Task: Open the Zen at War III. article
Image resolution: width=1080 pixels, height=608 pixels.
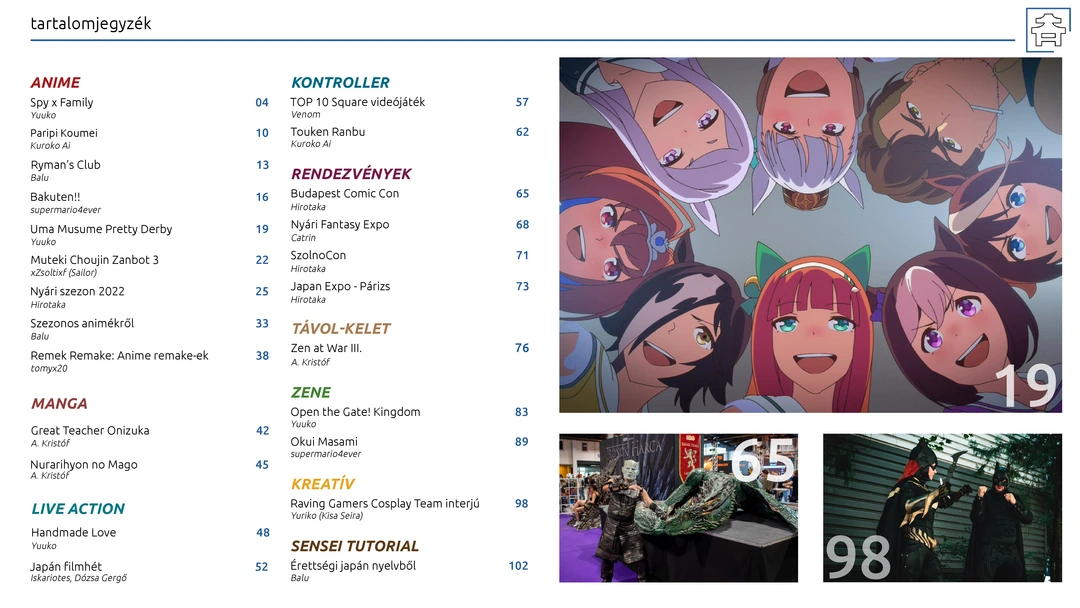Action: click(x=326, y=349)
